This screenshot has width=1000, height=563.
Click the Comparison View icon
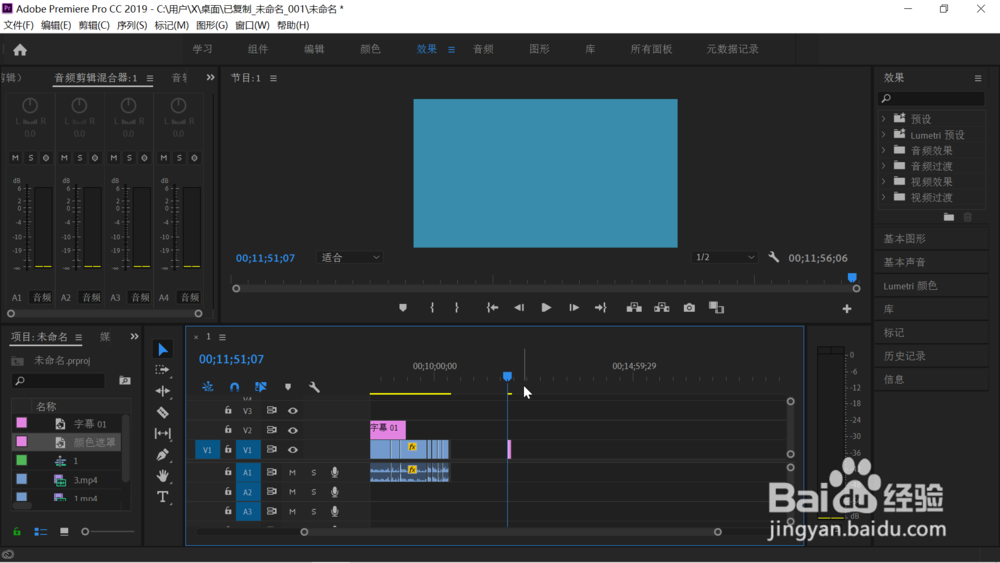point(716,308)
